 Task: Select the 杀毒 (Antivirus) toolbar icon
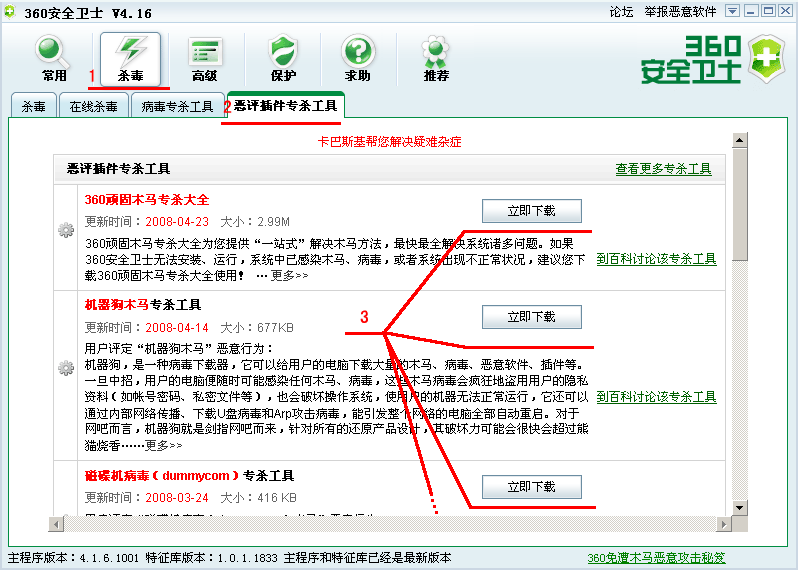point(130,58)
